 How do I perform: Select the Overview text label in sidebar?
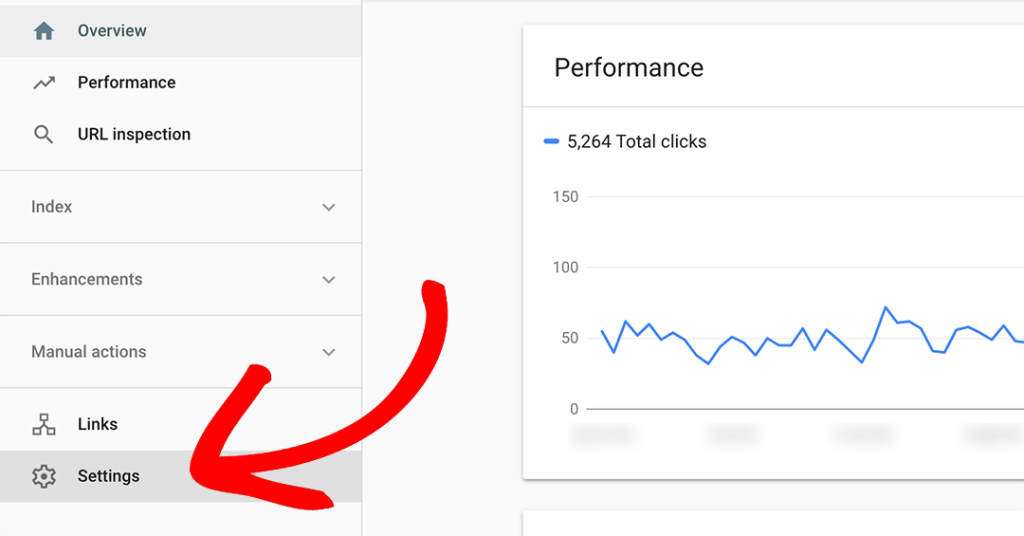pyautogui.click(x=112, y=31)
